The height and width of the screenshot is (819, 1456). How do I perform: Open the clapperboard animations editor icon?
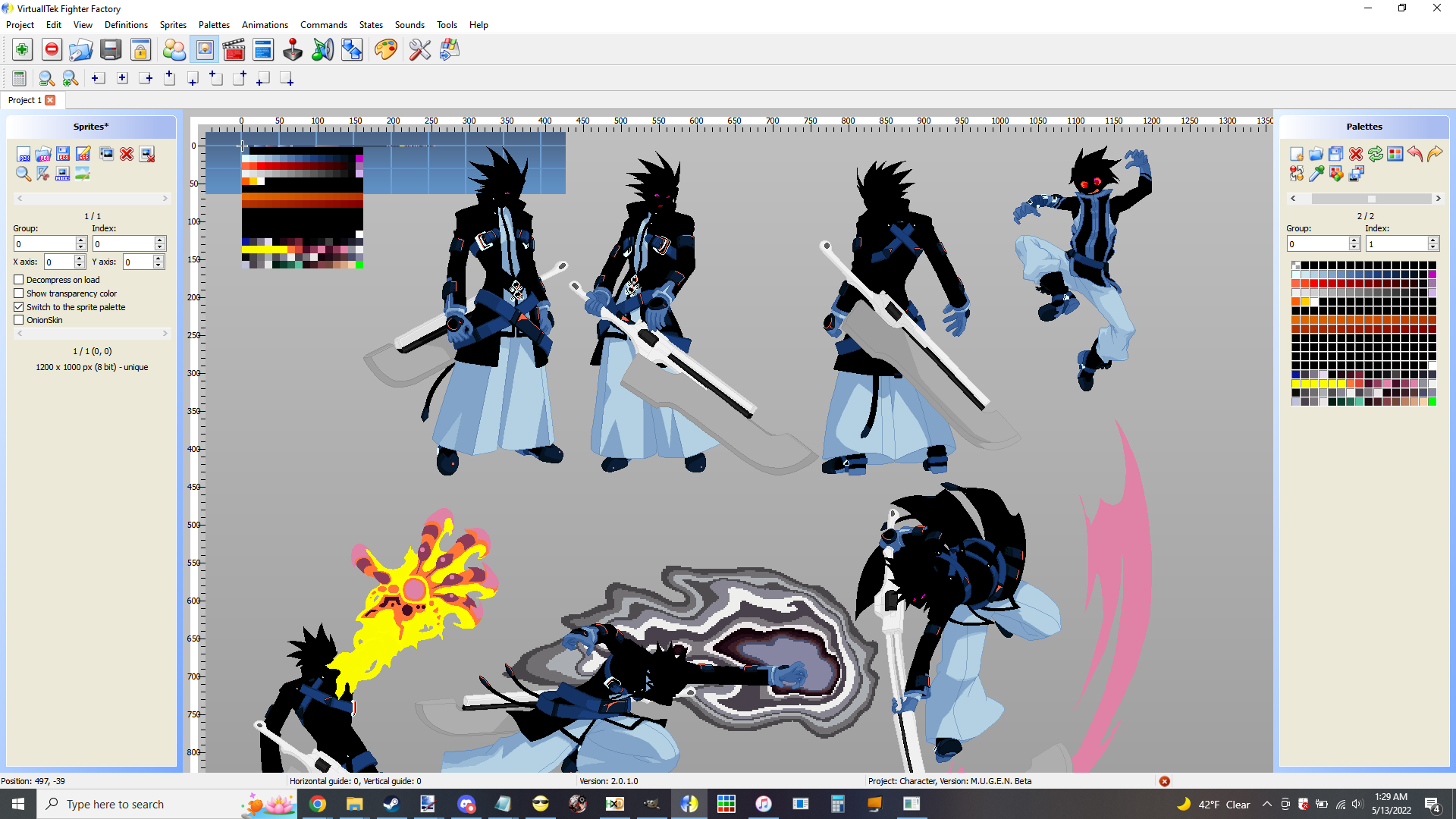[234, 50]
